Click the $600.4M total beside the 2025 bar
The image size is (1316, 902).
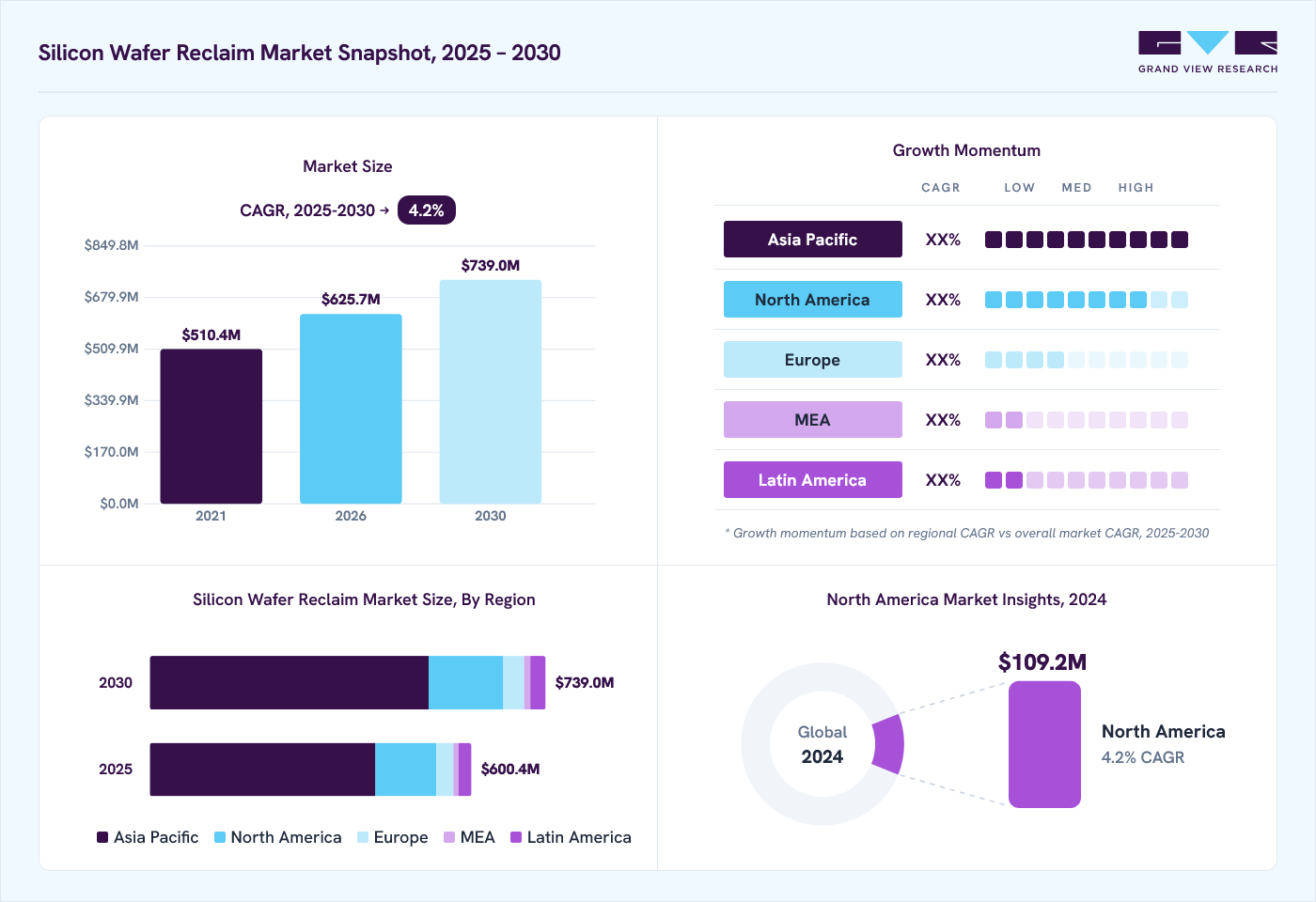click(510, 770)
